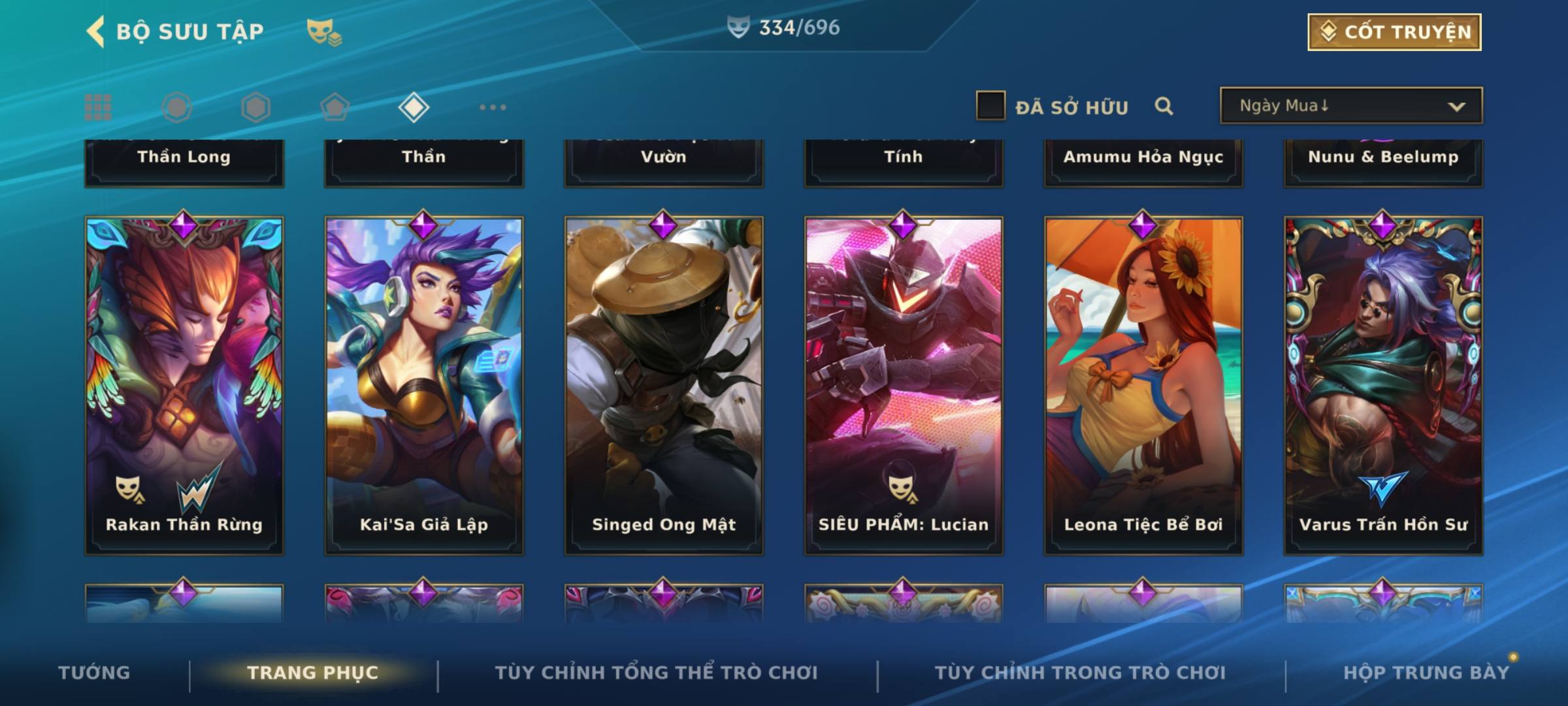Toggle the Đã Sở Hữu checkbox
Viewport: 1568px width, 706px height.
[x=990, y=105]
